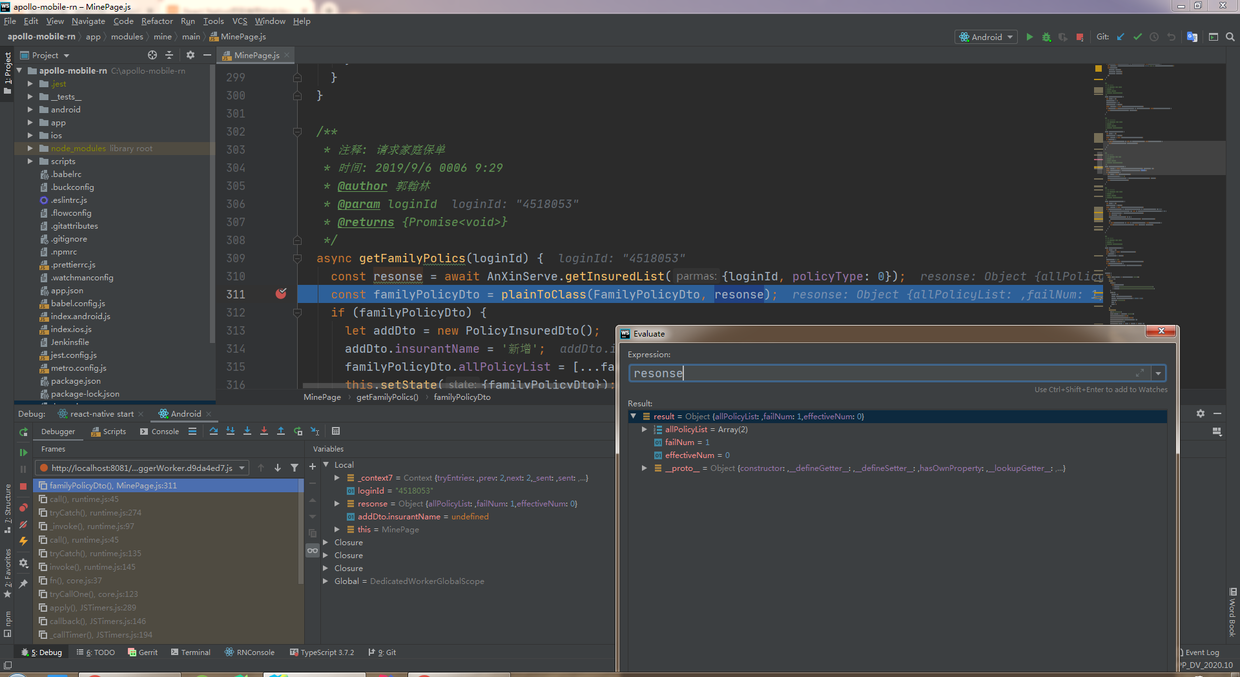
Task: Open Search Everywhere magnifier icon
Action: point(1230,37)
